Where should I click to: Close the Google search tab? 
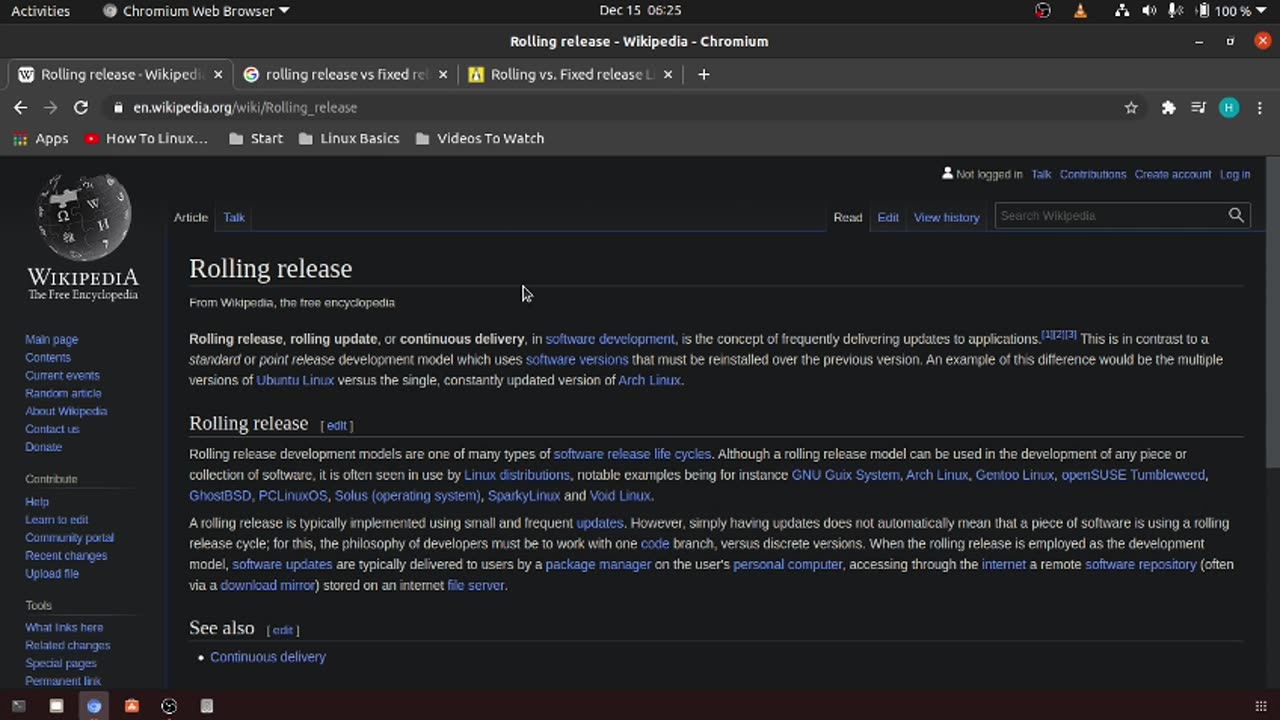pos(444,74)
